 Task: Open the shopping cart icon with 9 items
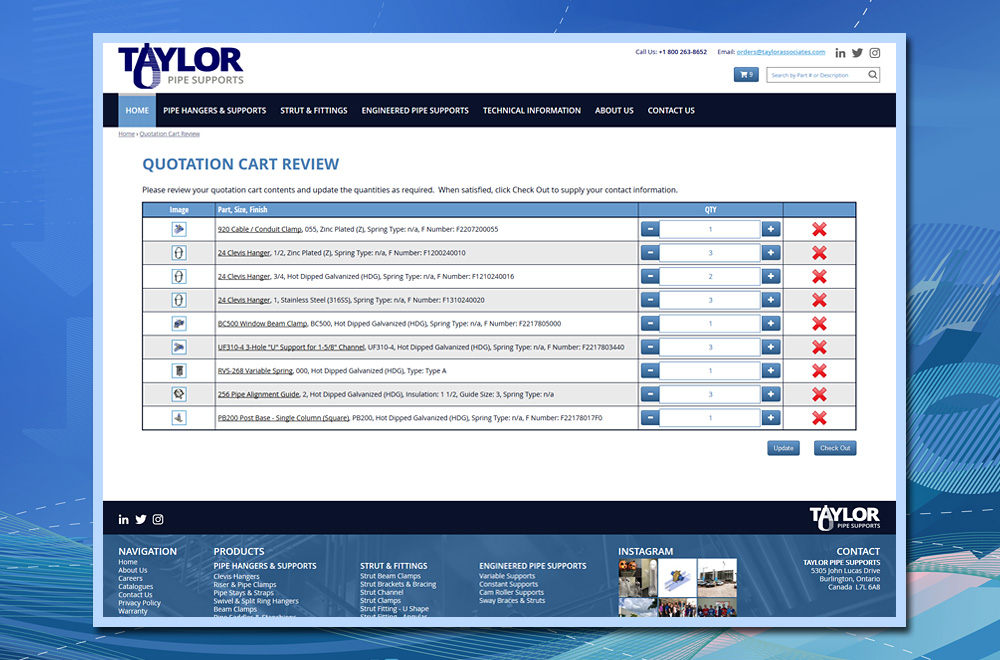point(746,75)
